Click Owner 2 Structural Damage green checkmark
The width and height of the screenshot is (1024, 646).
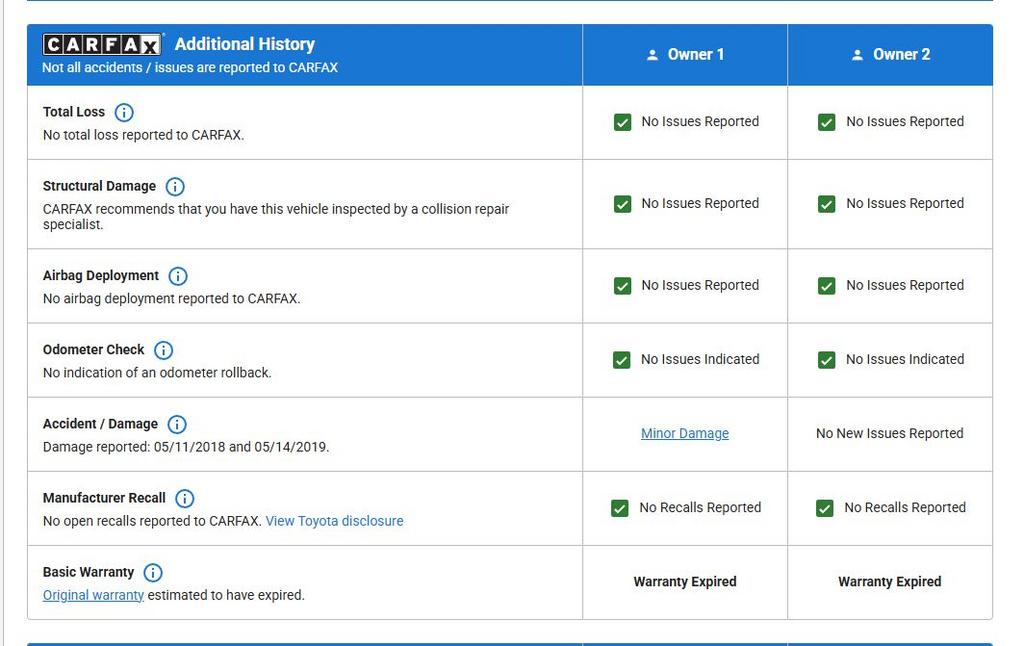coord(827,204)
